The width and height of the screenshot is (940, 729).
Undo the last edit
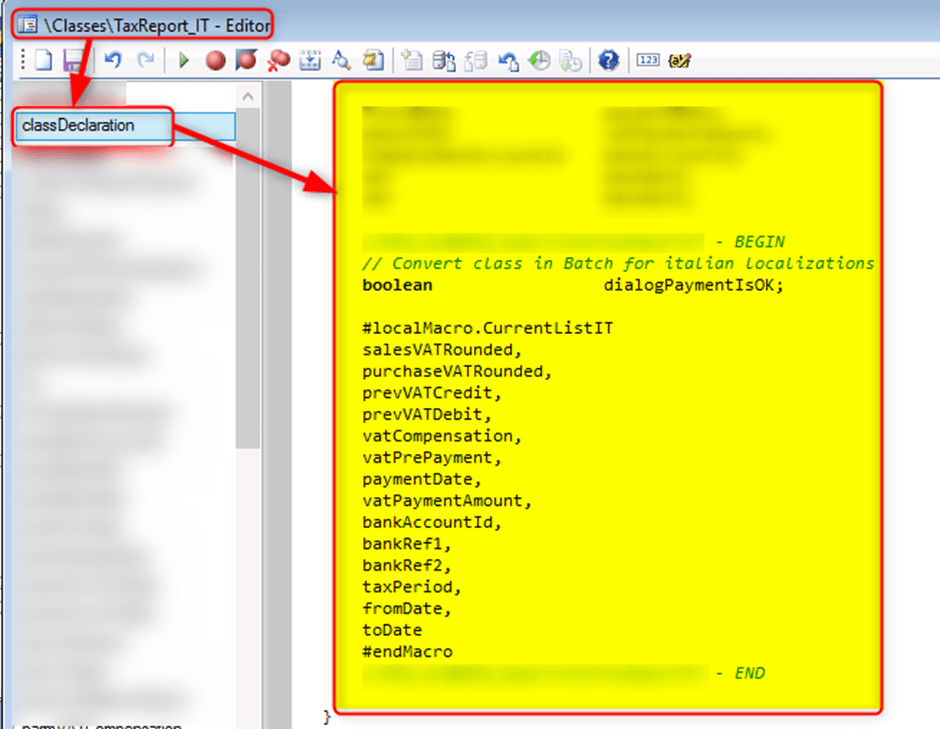pyautogui.click(x=113, y=61)
